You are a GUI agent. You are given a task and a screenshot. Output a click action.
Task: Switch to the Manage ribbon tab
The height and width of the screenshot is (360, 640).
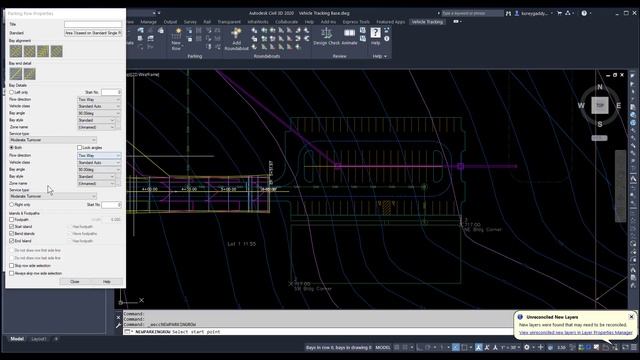point(149,22)
